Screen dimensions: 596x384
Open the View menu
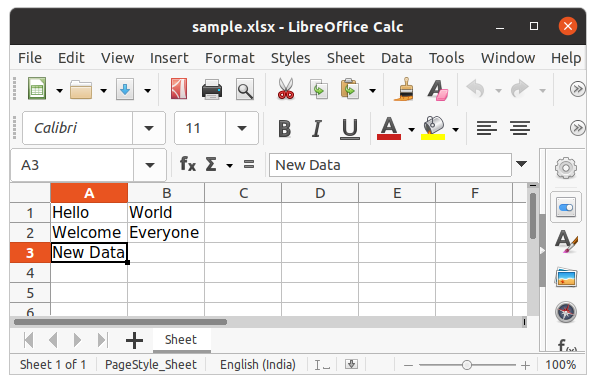coord(117,58)
